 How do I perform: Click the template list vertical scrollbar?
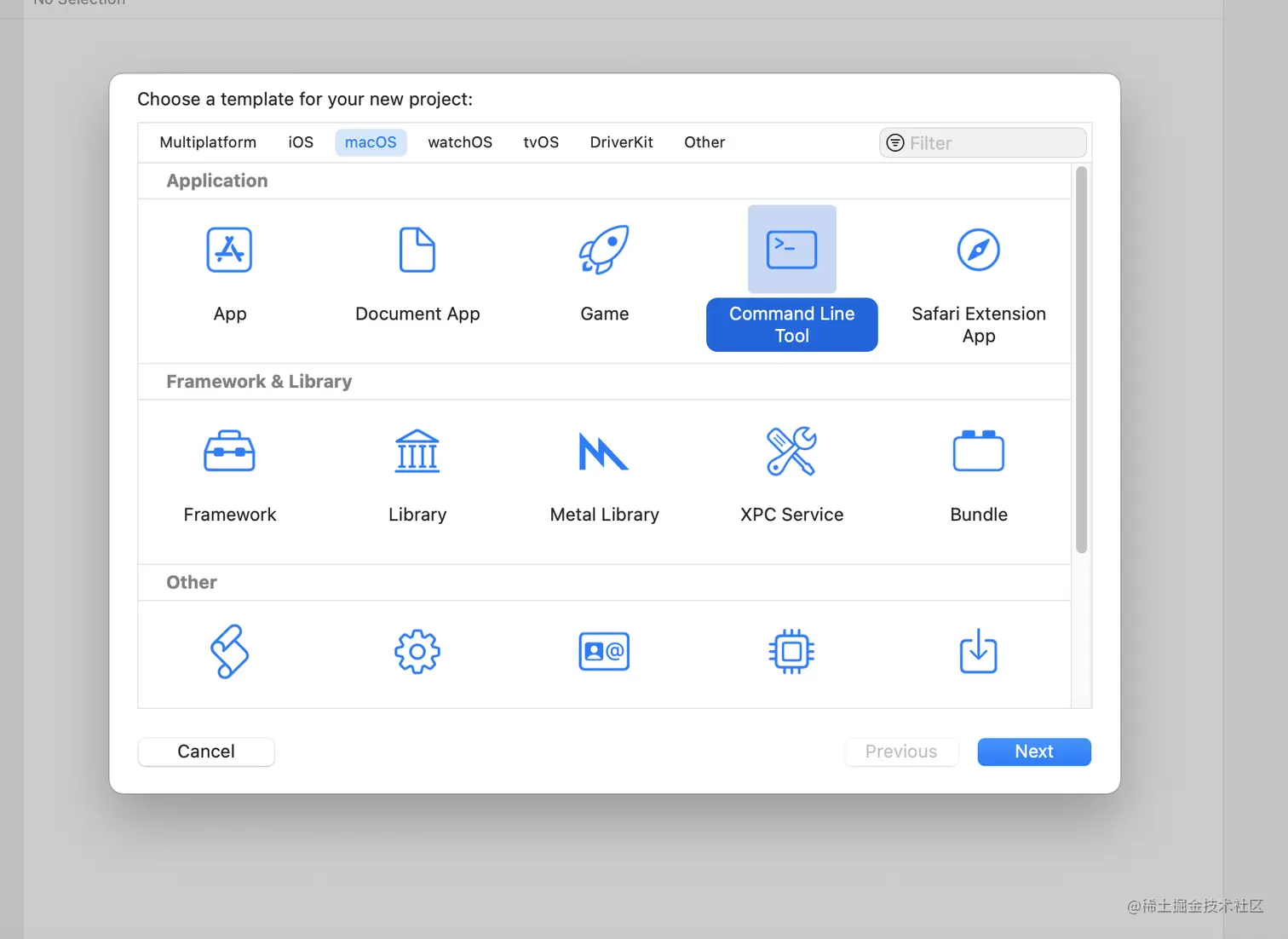tap(1081, 360)
